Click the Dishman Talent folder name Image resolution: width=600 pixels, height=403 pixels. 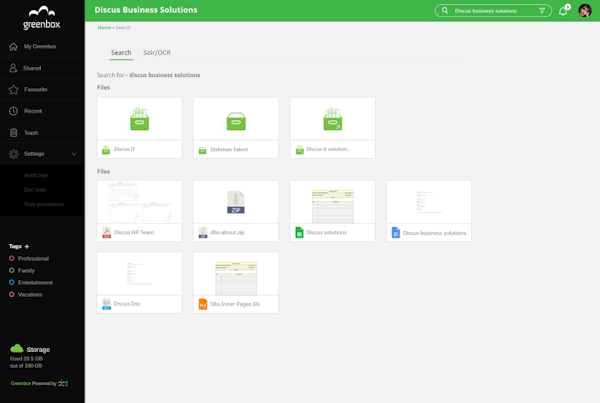click(x=229, y=150)
